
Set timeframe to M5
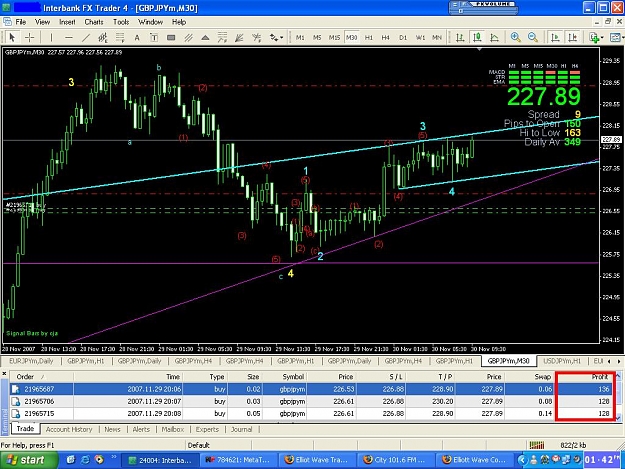click(x=317, y=37)
